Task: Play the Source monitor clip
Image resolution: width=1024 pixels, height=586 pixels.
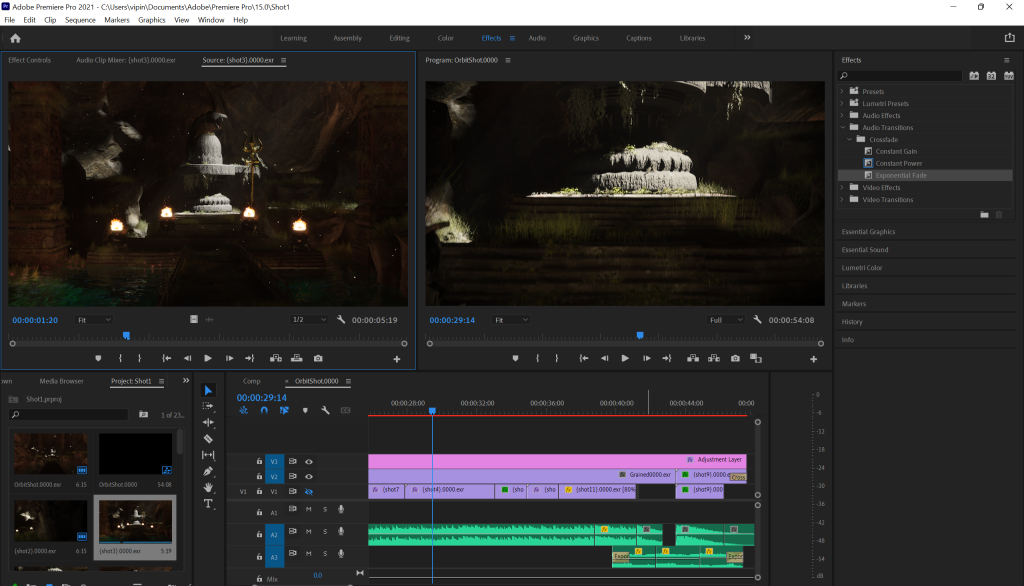Action: click(208, 359)
